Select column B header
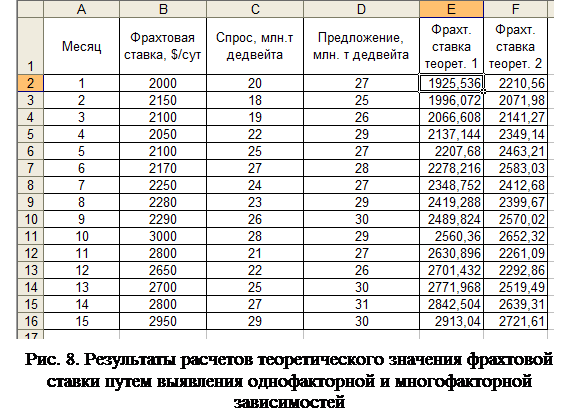The width and height of the screenshot is (580, 419). 163,9
